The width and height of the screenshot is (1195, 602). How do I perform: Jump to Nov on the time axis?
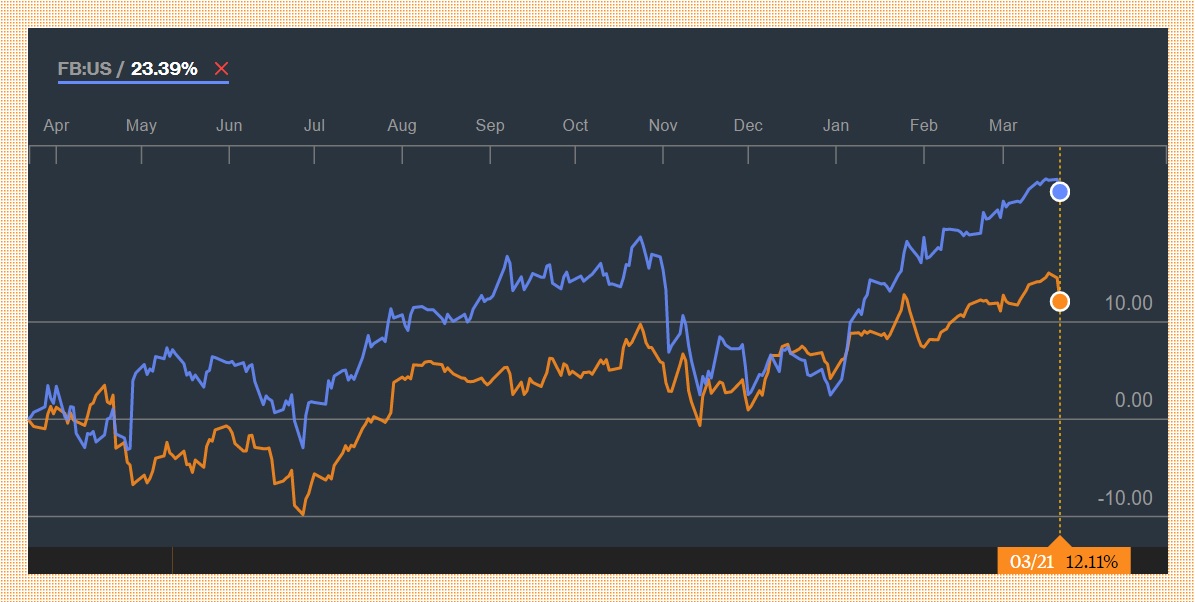[663, 125]
